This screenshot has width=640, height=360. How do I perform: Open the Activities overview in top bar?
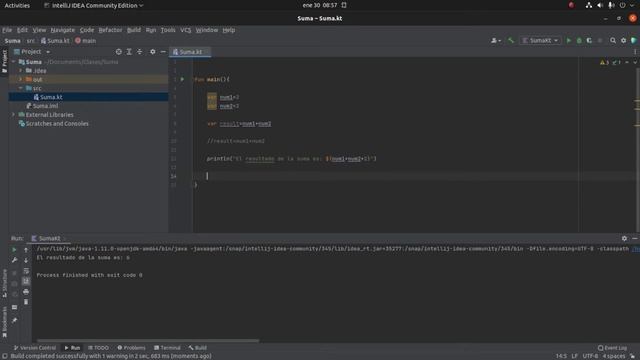pyautogui.click(x=17, y=5)
